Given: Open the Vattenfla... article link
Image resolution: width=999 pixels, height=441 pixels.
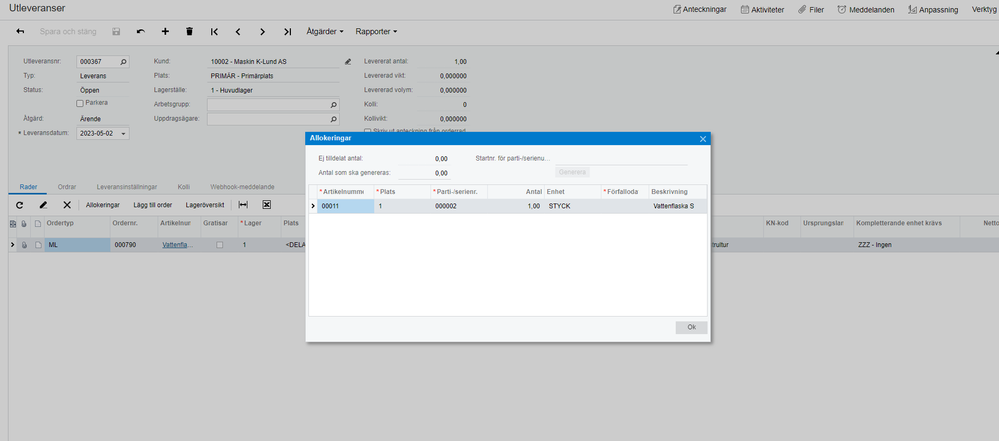Looking at the screenshot, I should click(175, 245).
